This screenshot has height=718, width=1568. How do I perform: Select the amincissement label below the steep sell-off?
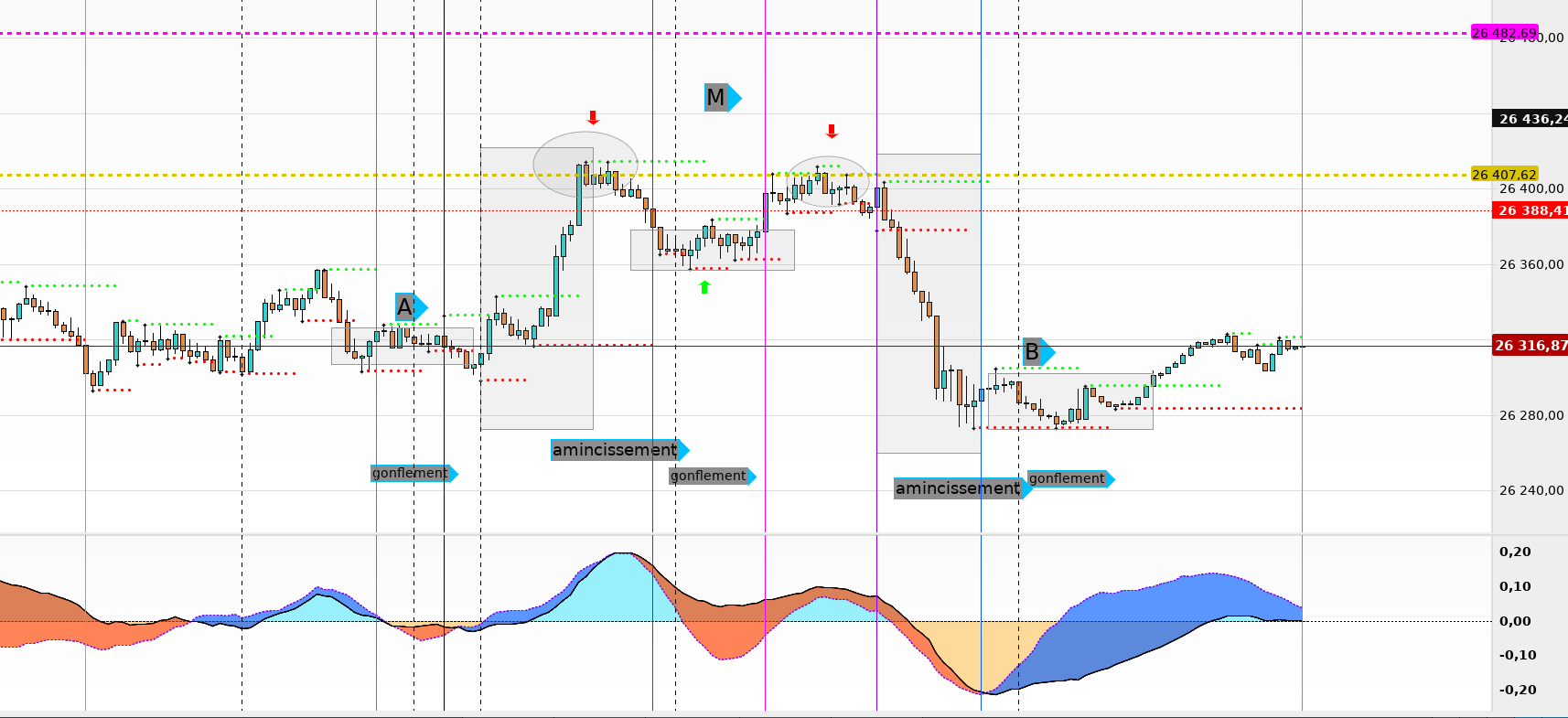963,488
